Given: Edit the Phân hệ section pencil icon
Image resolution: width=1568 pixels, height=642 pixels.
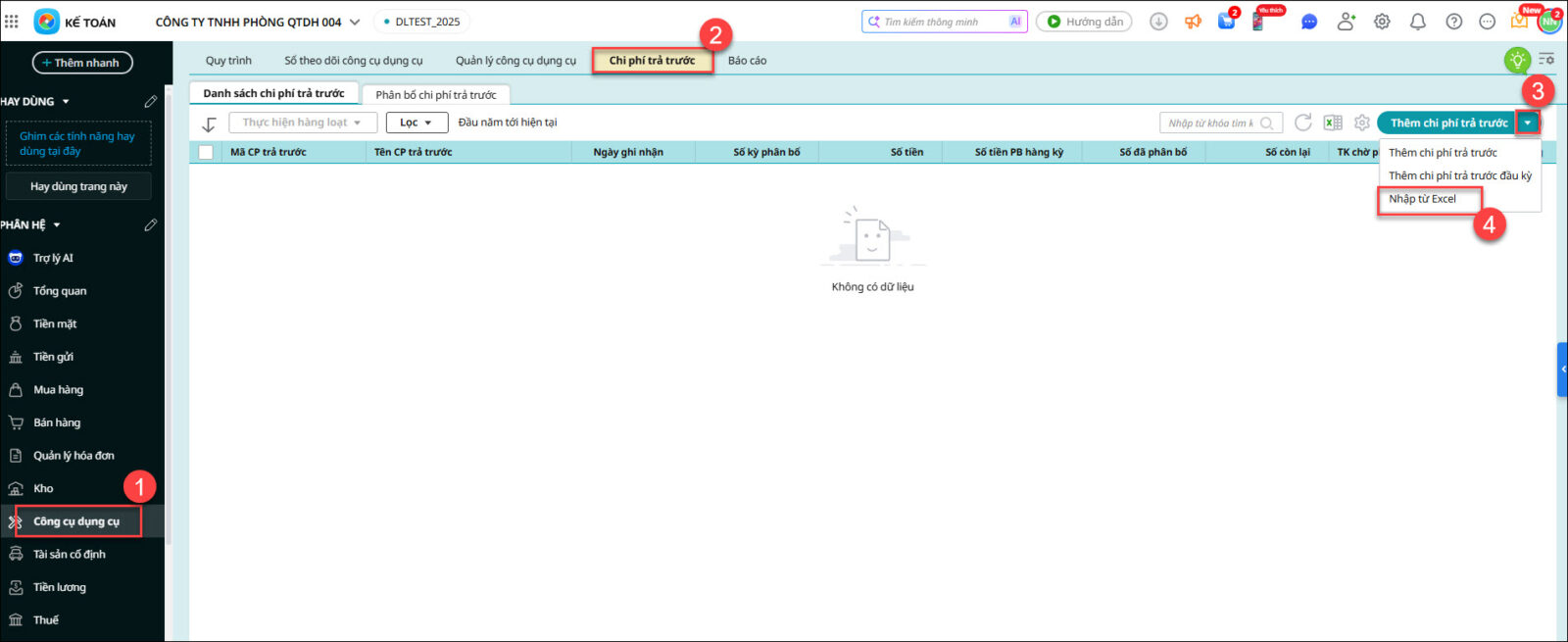Looking at the screenshot, I should pyautogui.click(x=150, y=225).
